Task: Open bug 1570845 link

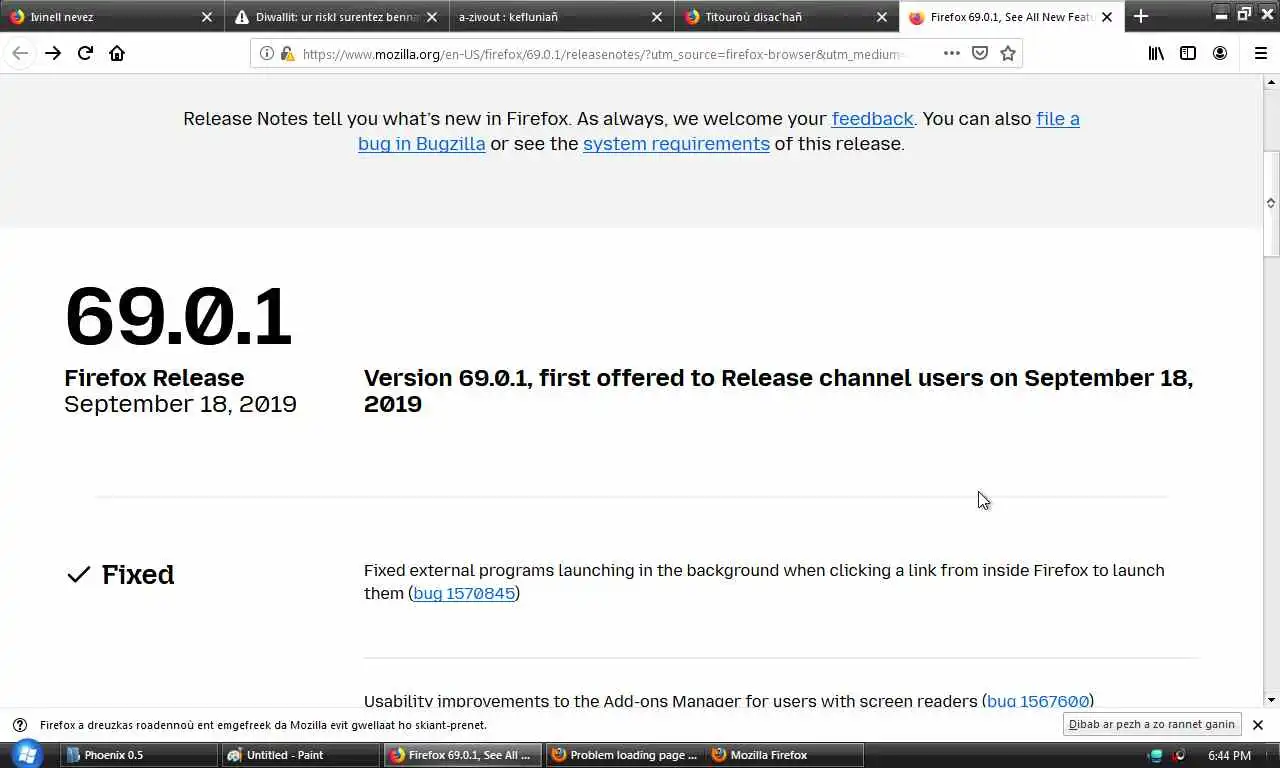Action: pyautogui.click(x=464, y=594)
